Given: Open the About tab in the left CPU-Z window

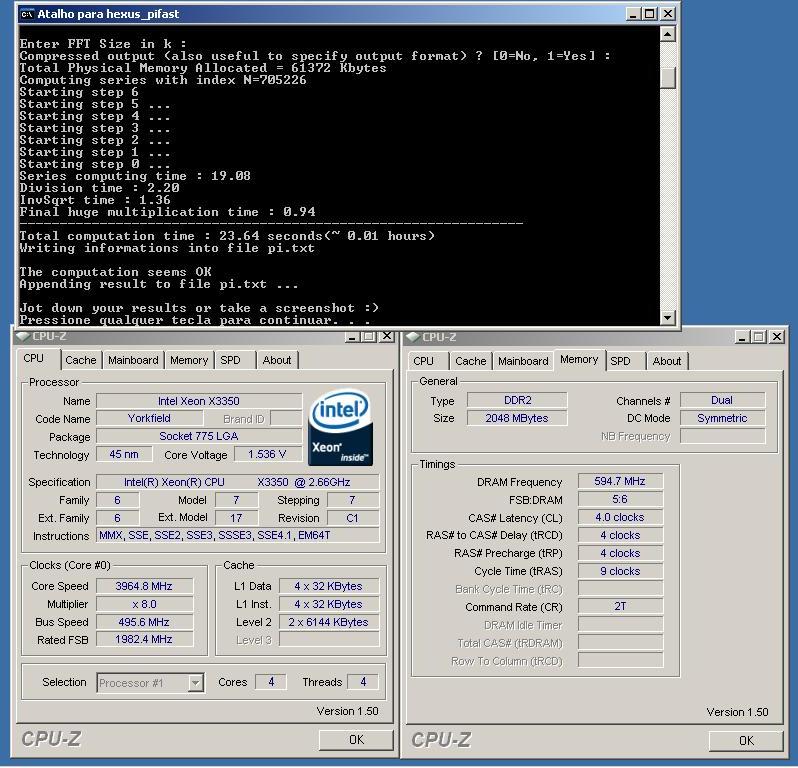Looking at the screenshot, I should [x=276, y=360].
